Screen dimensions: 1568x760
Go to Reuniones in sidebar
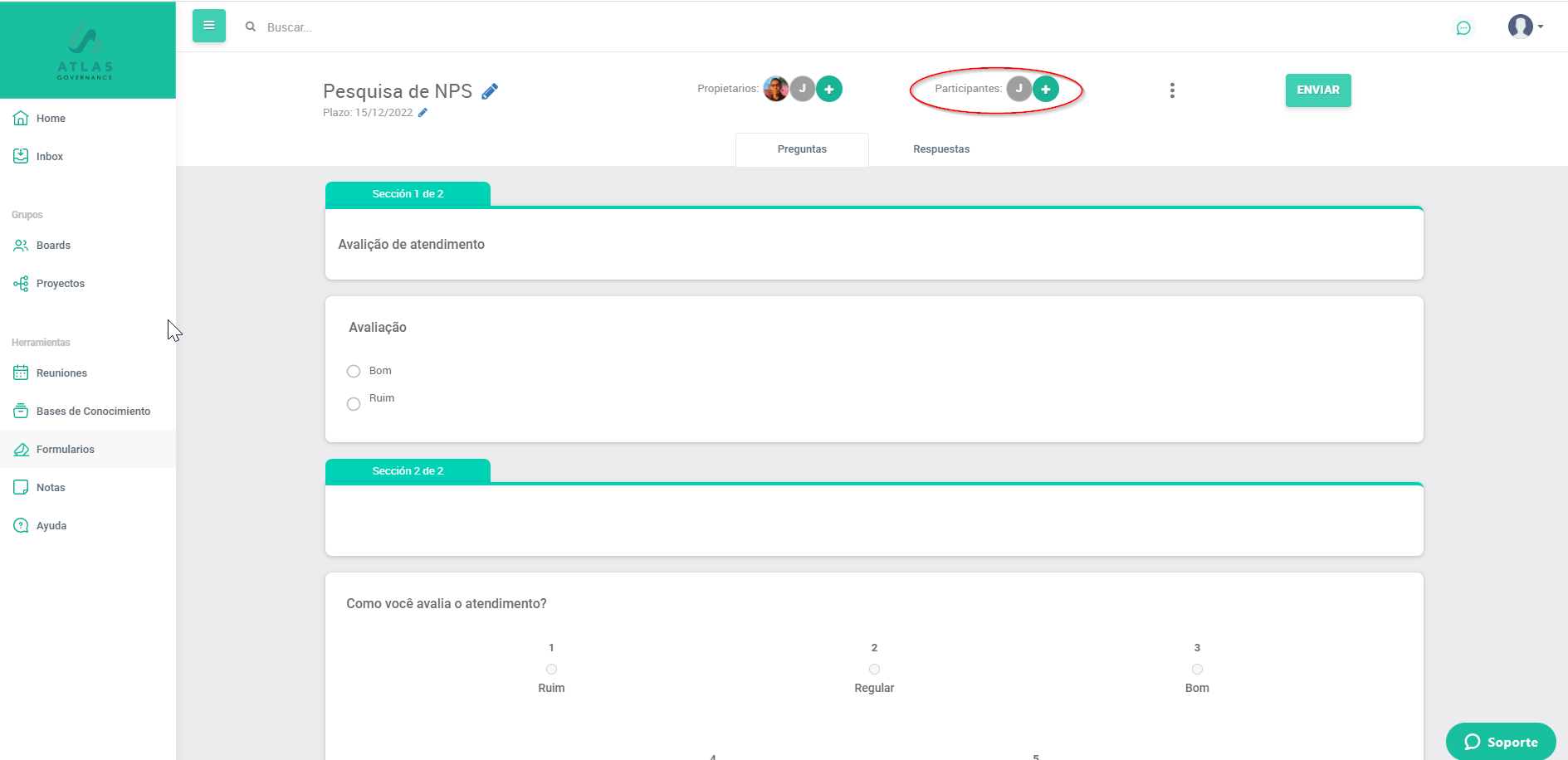point(61,373)
